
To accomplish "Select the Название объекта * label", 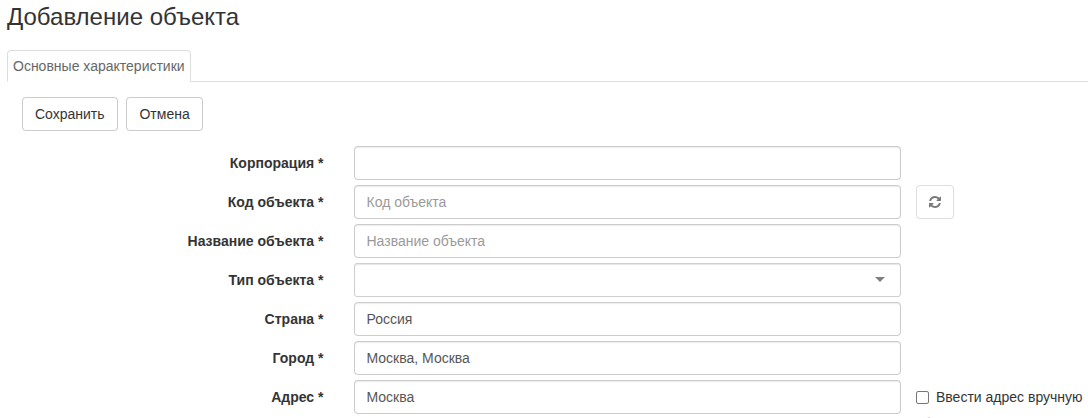I will tap(255, 241).
